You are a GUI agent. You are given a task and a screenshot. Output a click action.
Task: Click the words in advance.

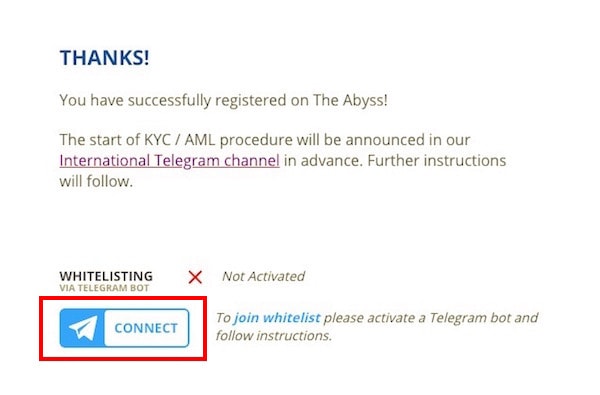[323, 161]
